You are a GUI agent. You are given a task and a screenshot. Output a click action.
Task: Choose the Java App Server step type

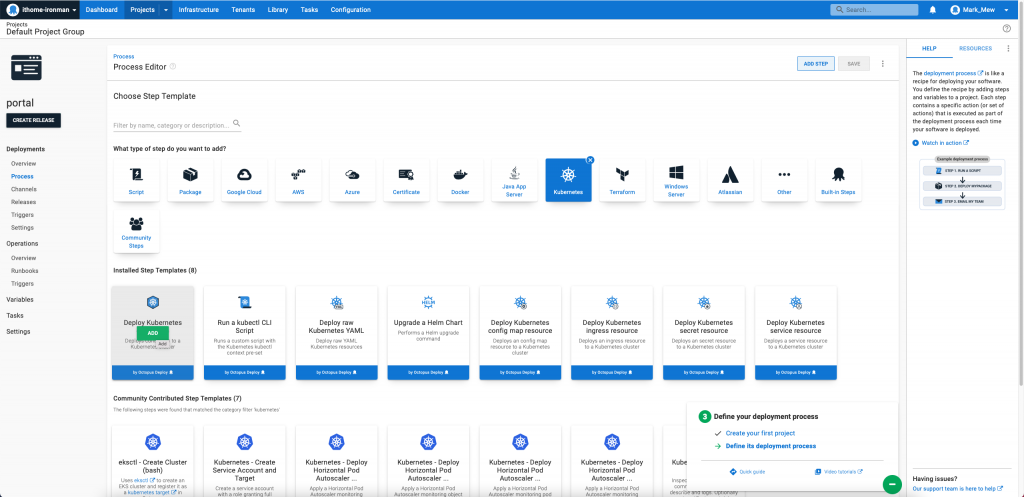pos(514,180)
